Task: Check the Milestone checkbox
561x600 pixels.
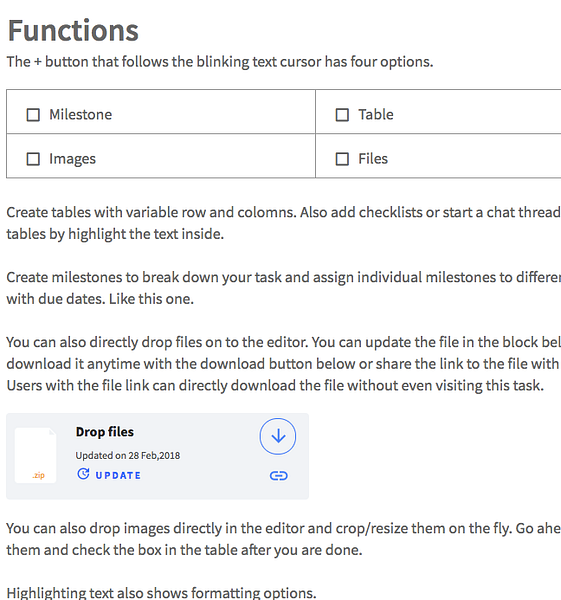Action: click(33, 115)
